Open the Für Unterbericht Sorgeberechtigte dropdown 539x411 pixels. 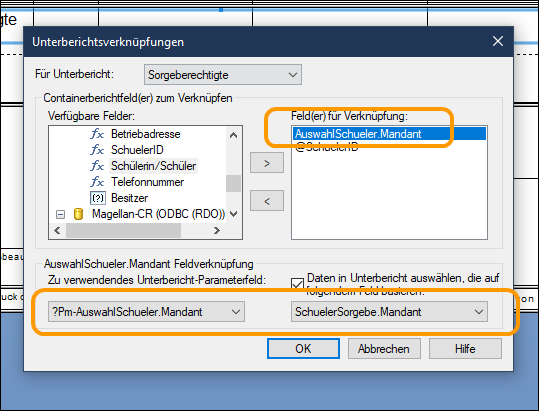223,75
